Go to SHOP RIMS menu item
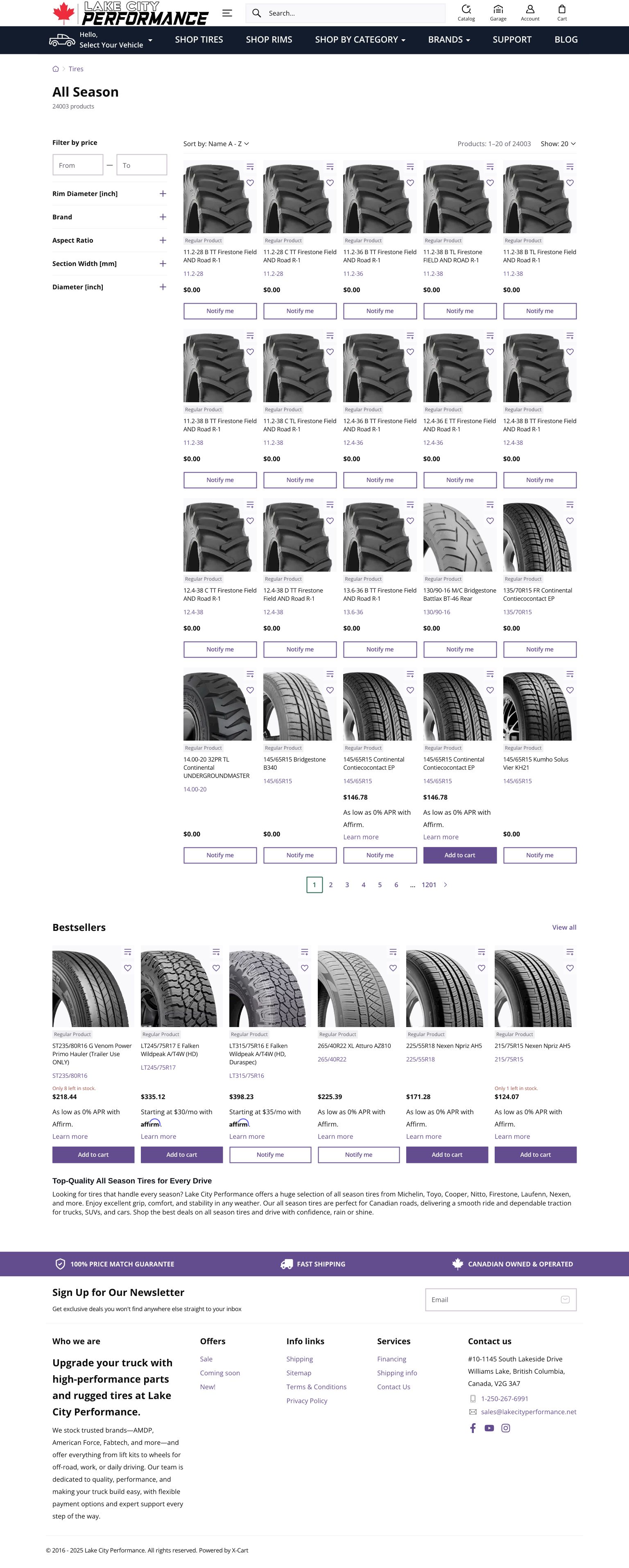 [x=269, y=40]
